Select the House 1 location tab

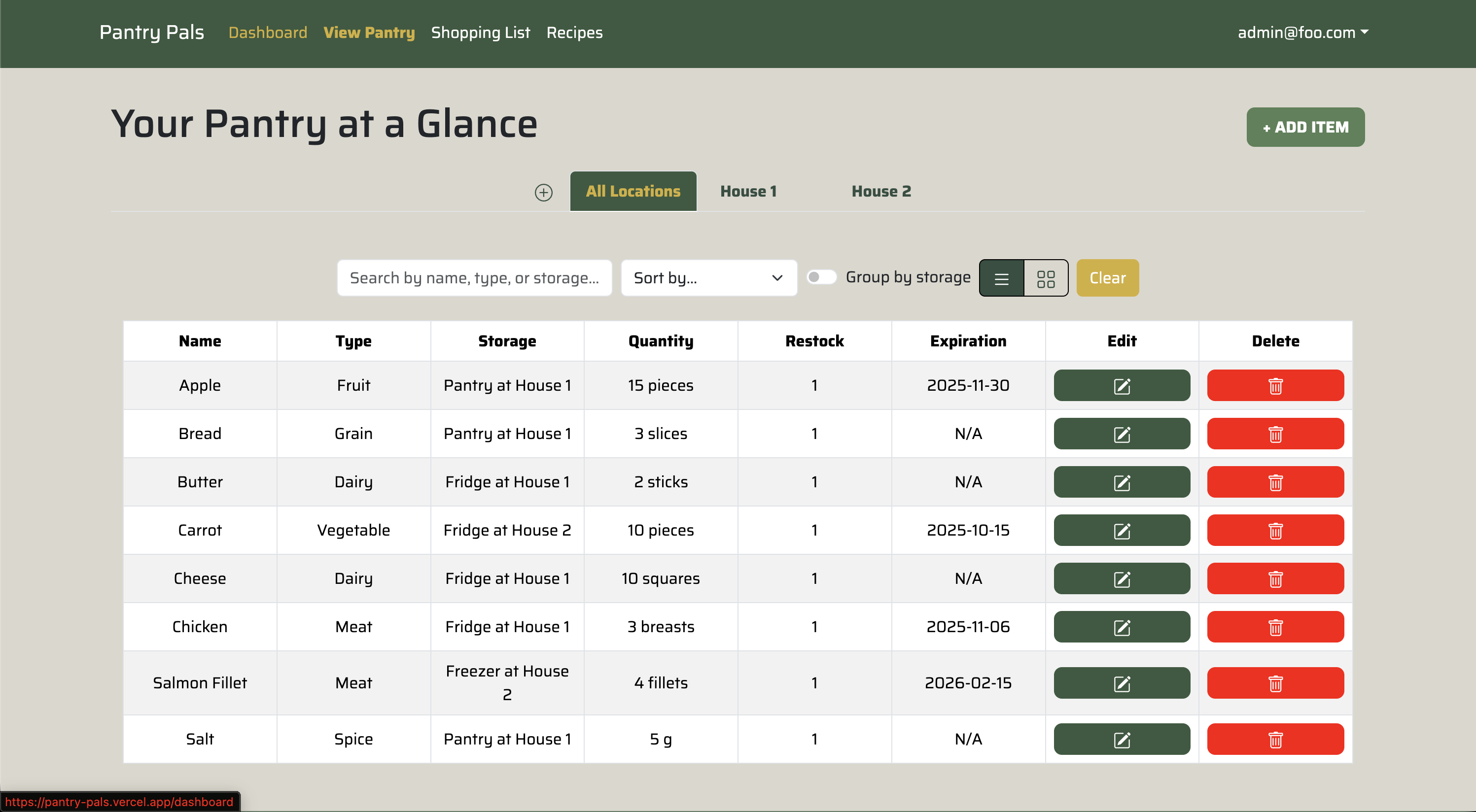coord(748,191)
